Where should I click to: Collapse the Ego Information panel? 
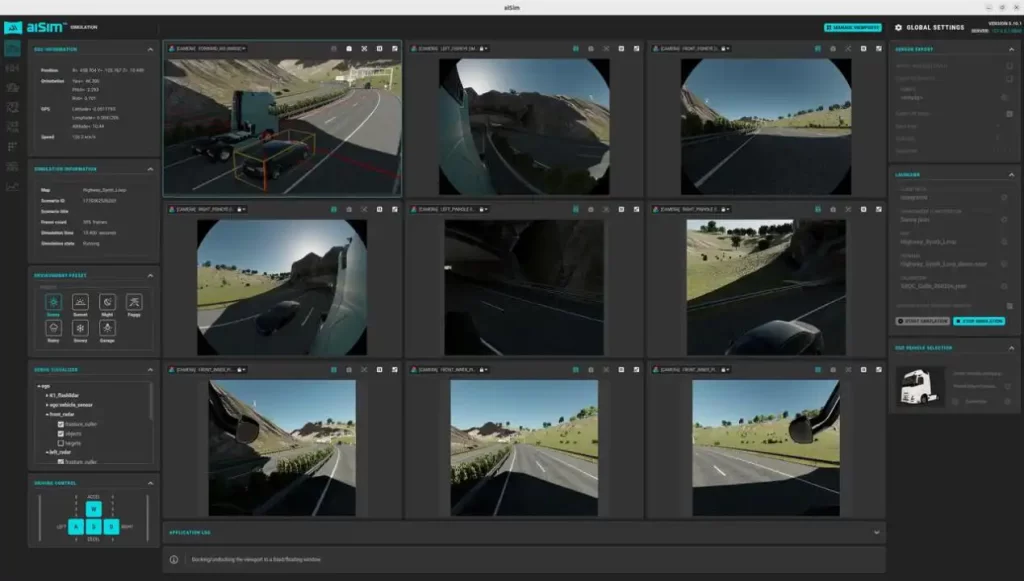click(150, 48)
